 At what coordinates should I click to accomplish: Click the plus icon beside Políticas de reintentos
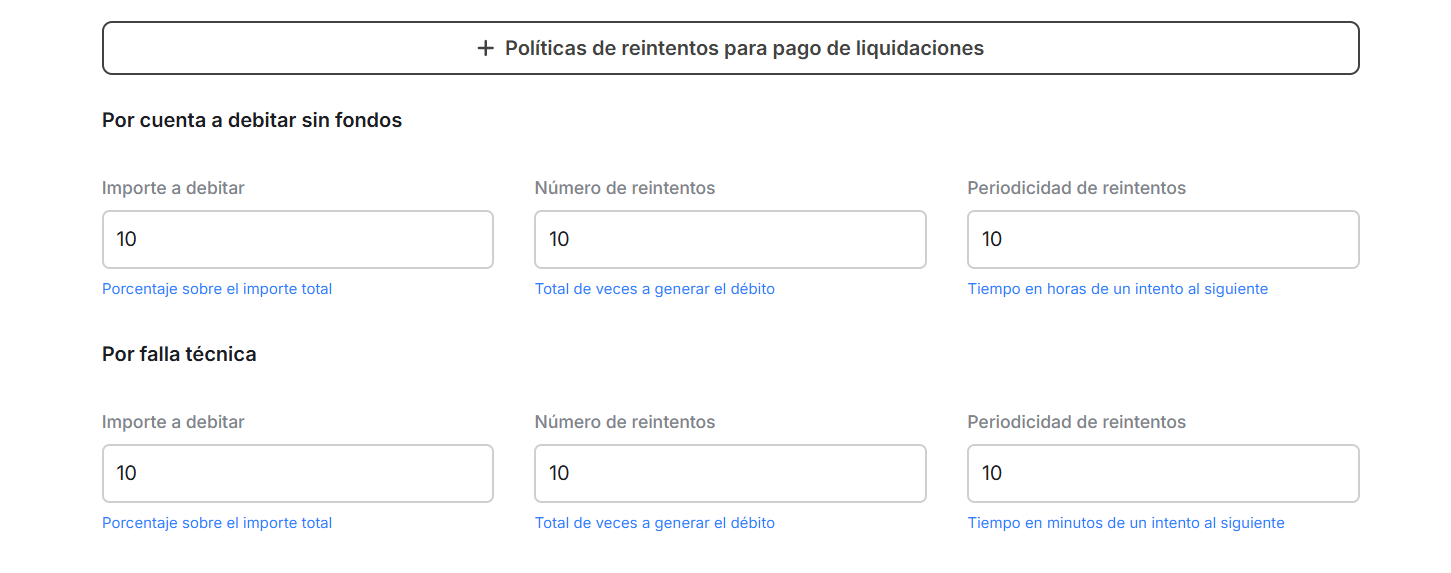coord(486,48)
